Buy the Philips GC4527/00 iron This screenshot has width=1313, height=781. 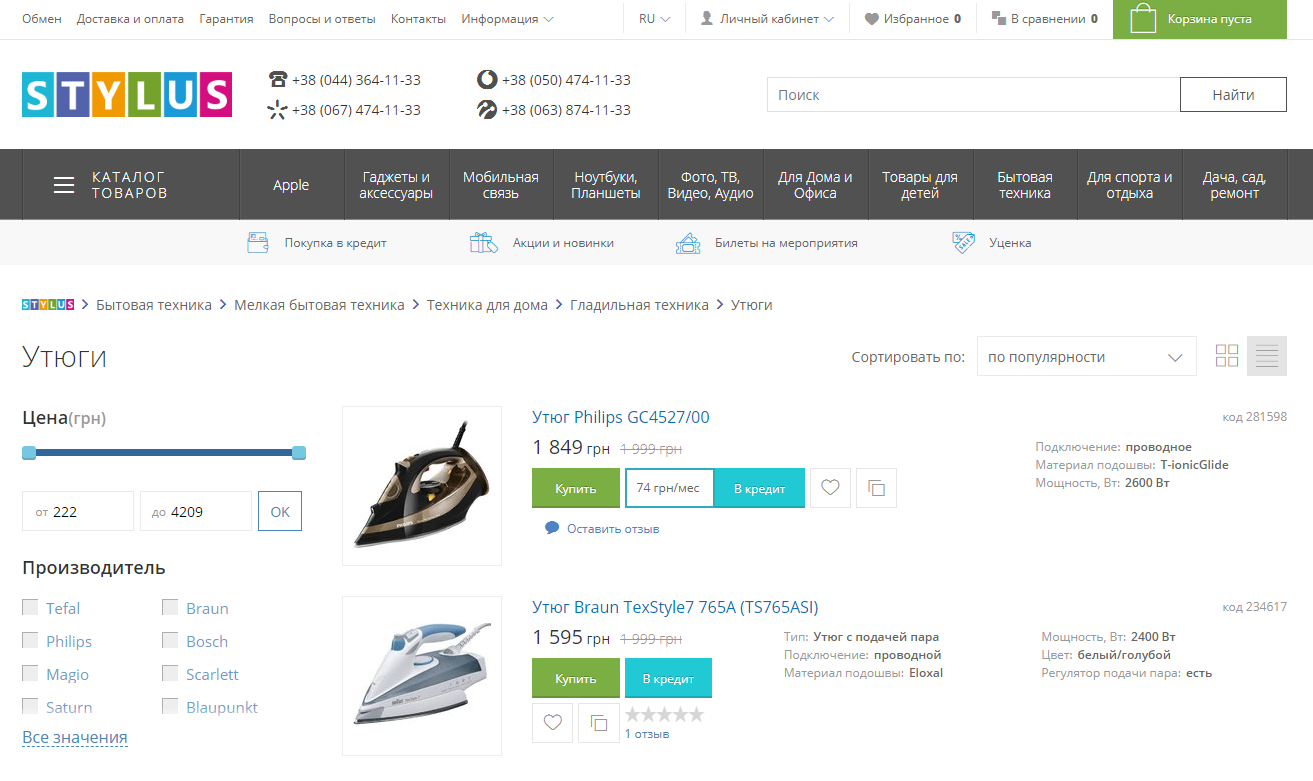point(576,488)
